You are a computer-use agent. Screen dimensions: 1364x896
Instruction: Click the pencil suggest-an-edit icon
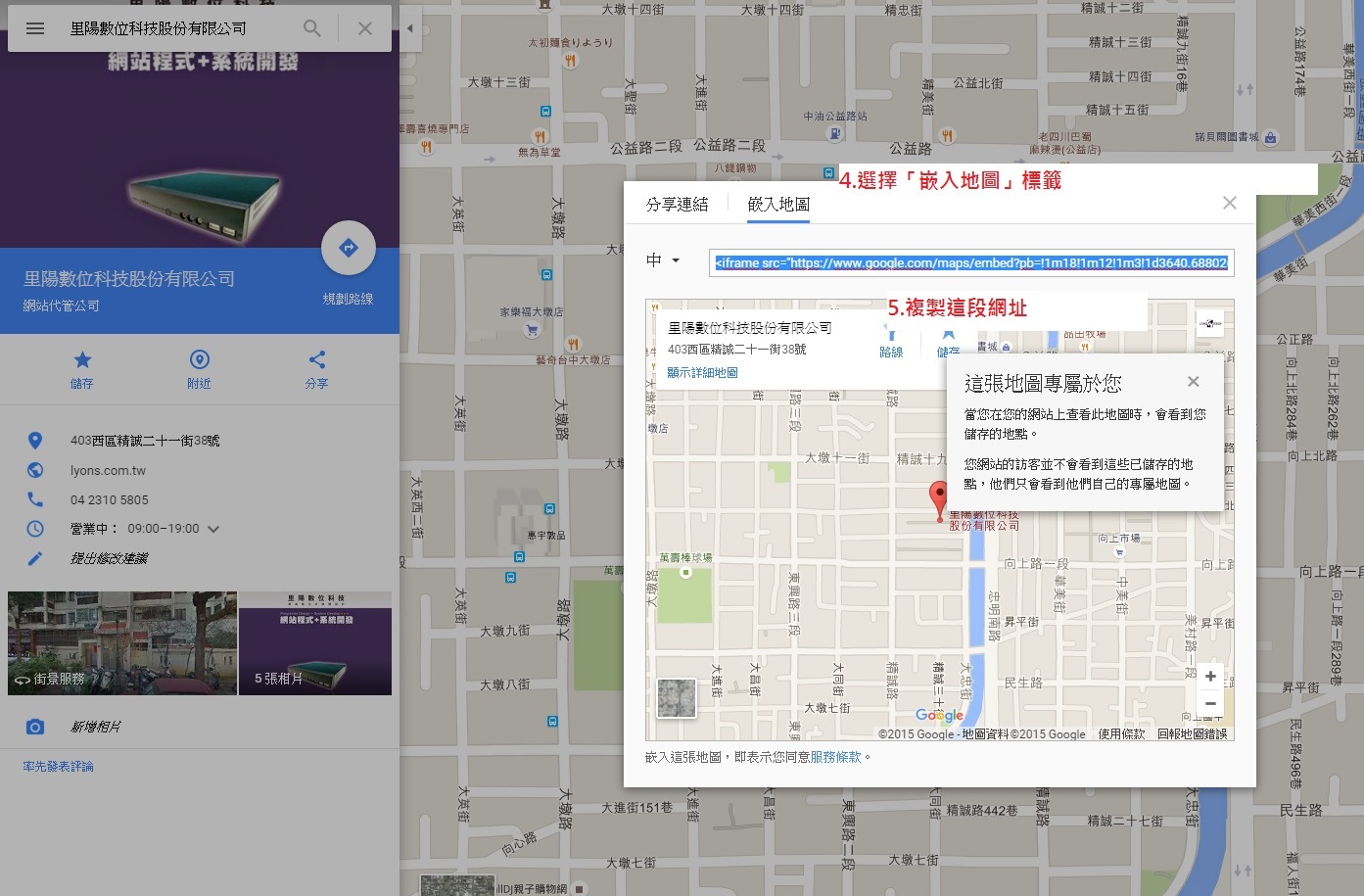[x=35, y=558]
